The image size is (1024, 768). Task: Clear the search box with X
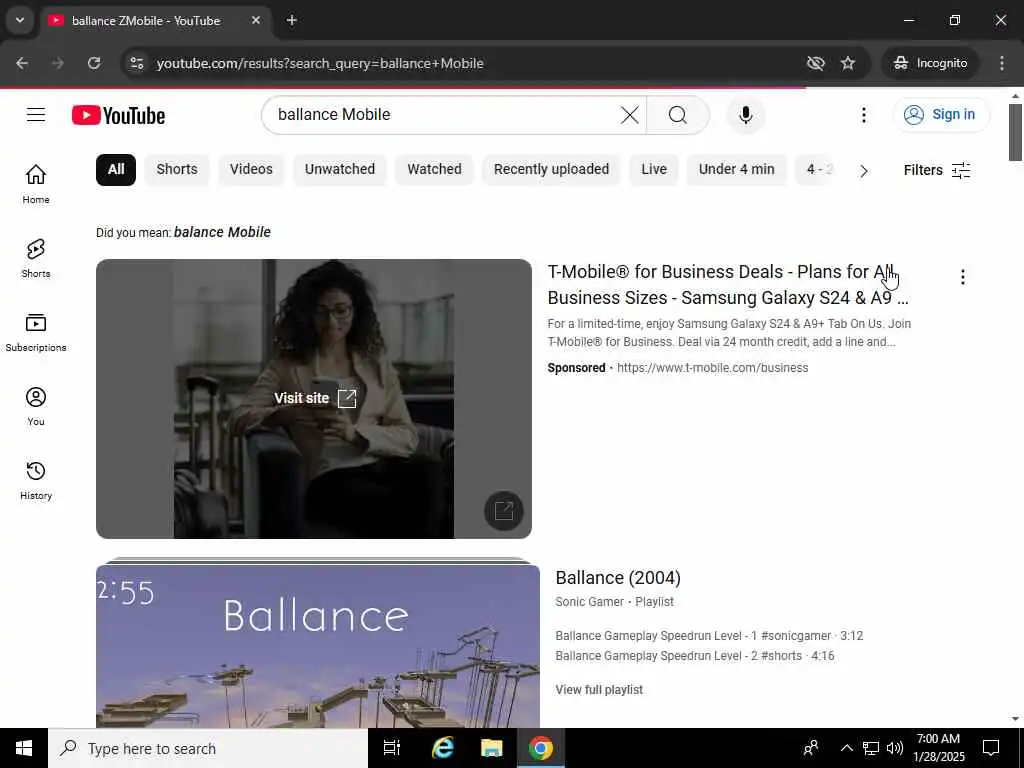630,115
